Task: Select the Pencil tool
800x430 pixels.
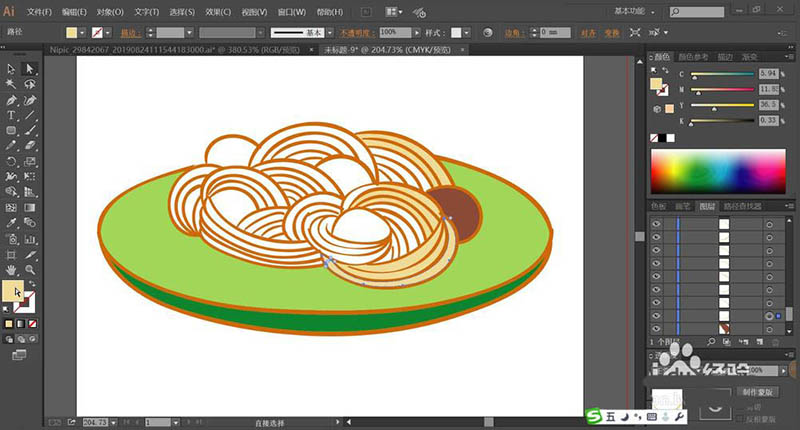Action: pyautogui.click(x=11, y=146)
